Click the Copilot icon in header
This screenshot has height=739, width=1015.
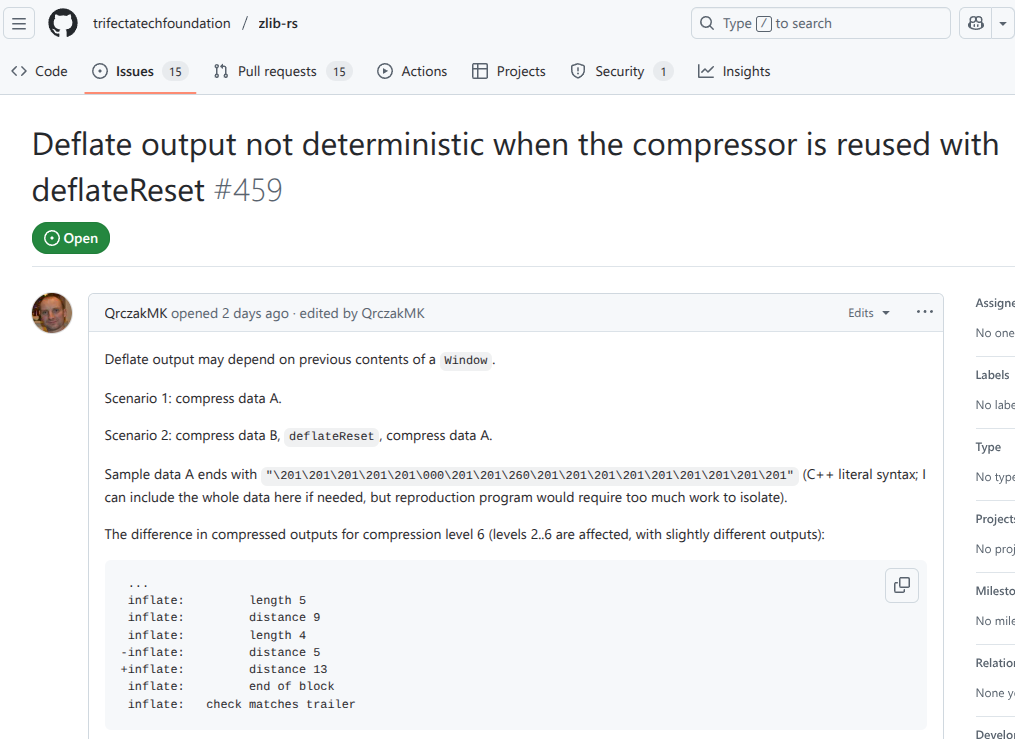coord(975,23)
